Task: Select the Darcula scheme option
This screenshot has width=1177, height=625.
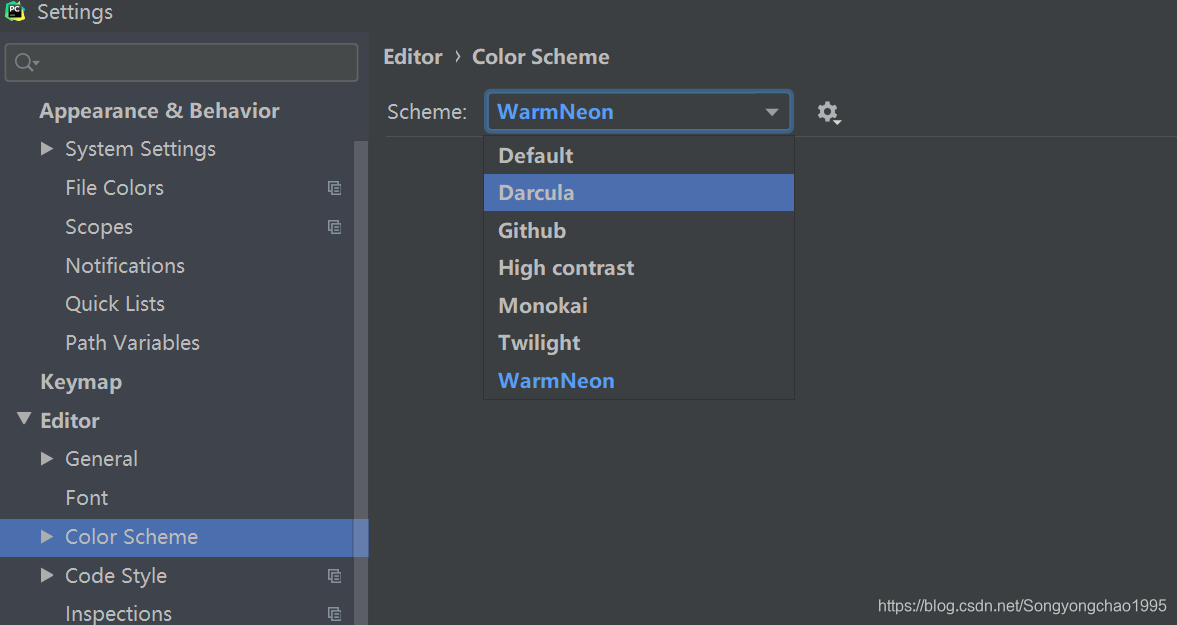Action: (639, 193)
